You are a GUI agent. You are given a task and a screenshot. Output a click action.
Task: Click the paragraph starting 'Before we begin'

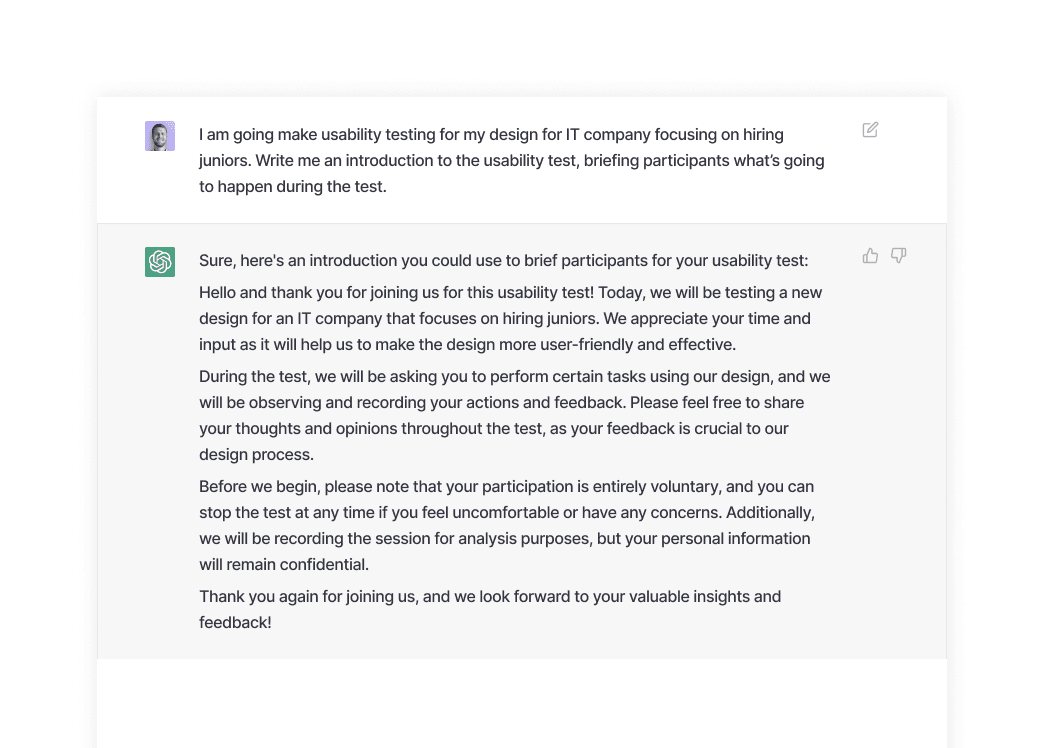(507, 526)
